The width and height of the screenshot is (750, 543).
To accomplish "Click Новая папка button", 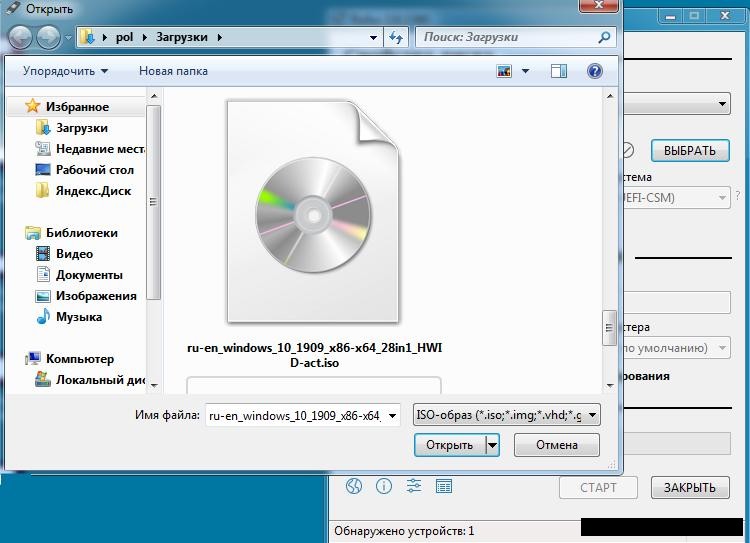I will click(173, 71).
